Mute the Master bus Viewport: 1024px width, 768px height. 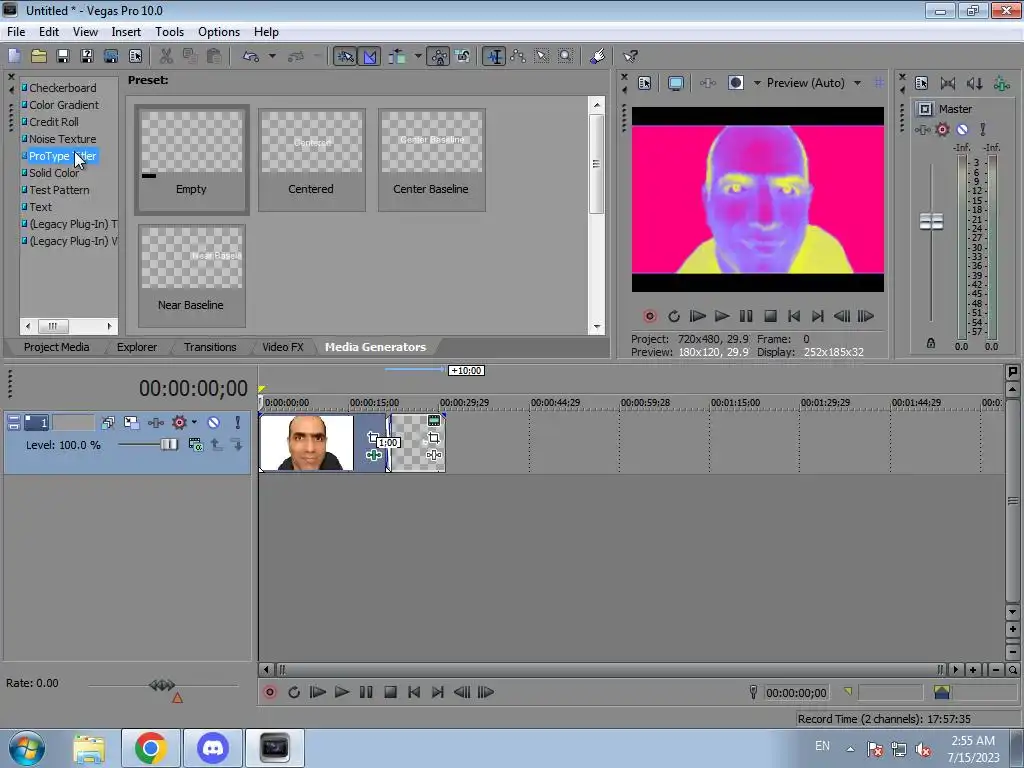click(x=962, y=129)
